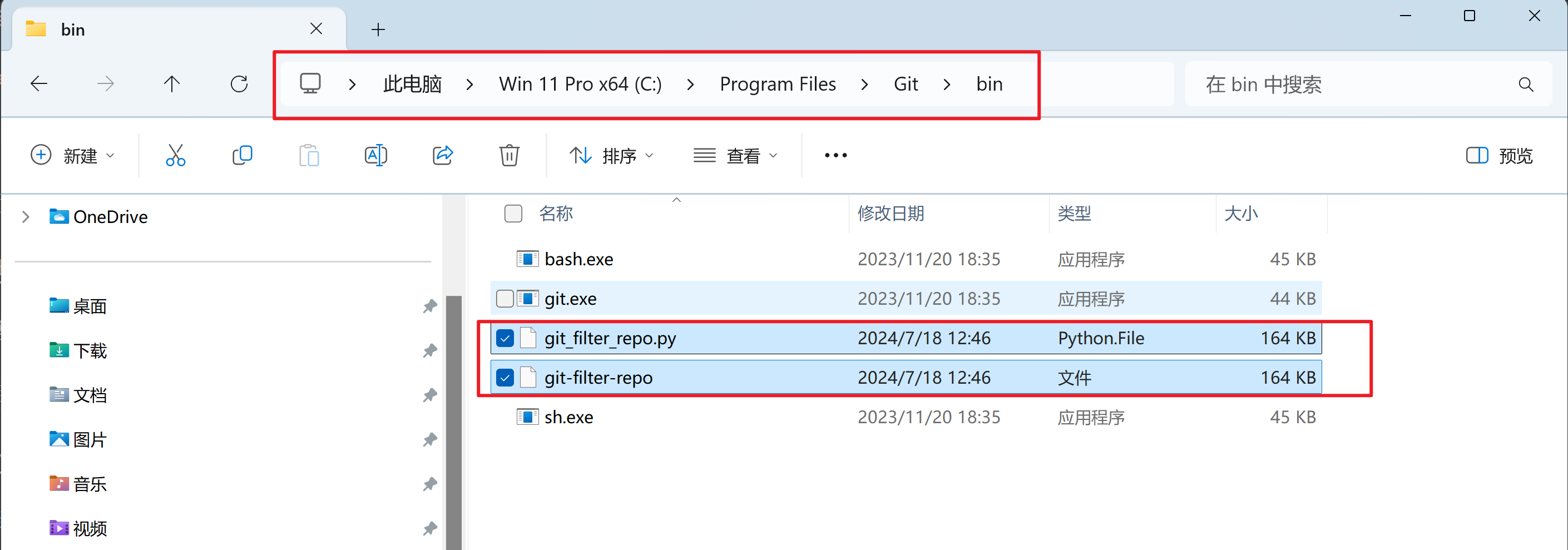Add a new tab
This screenshot has width=1568, height=550.
(x=378, y=29)
